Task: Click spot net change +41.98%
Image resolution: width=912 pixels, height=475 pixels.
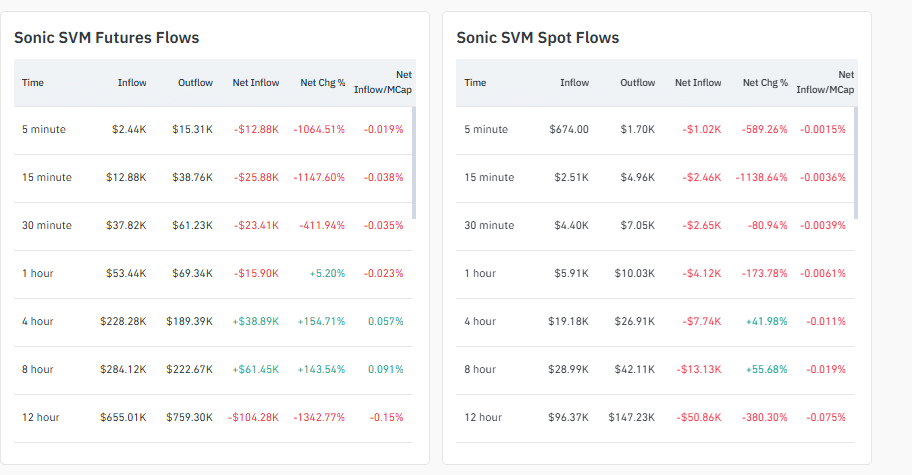Action: 767,321
